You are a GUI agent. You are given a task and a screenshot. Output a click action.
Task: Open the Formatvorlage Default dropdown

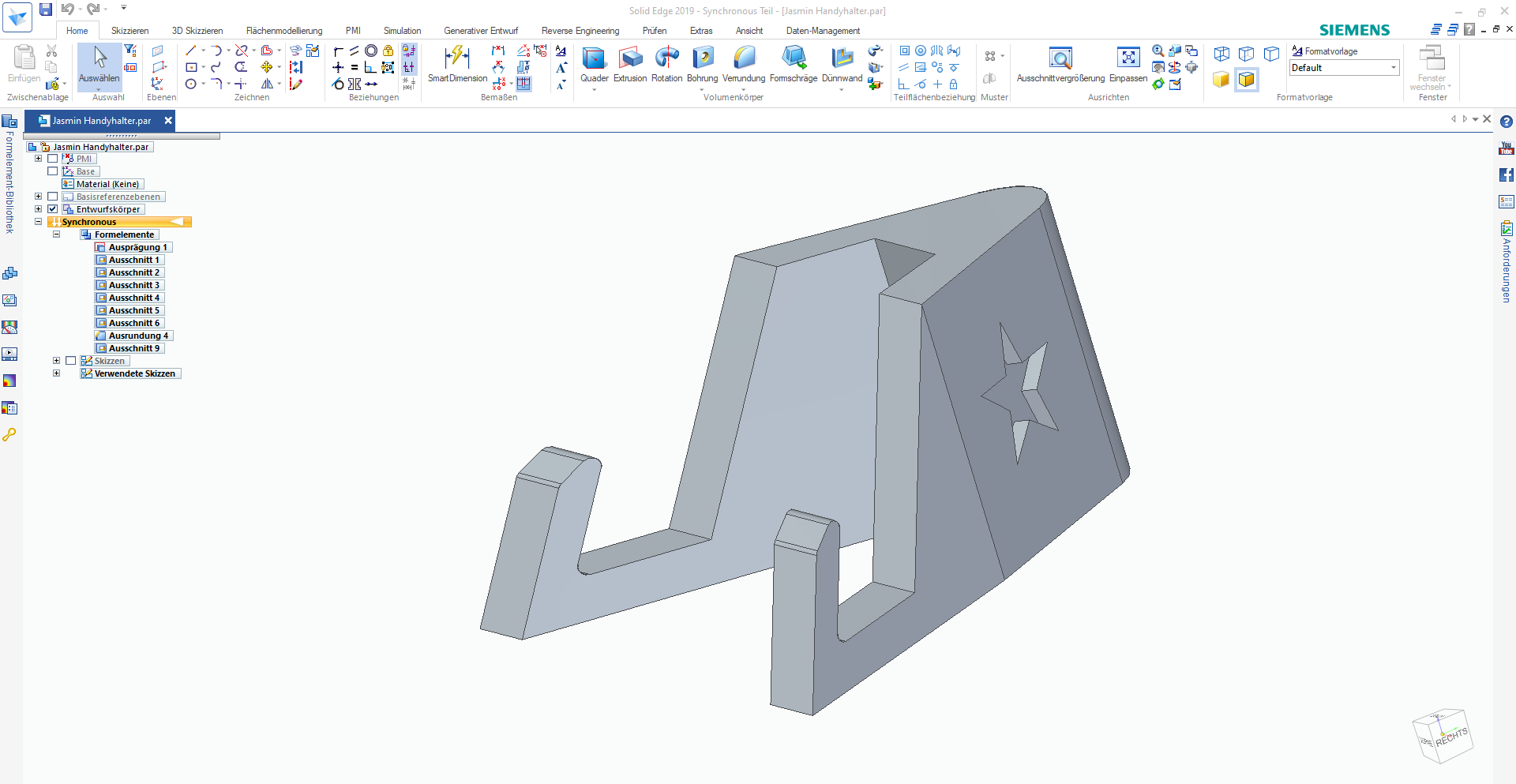pos(1344,68)
